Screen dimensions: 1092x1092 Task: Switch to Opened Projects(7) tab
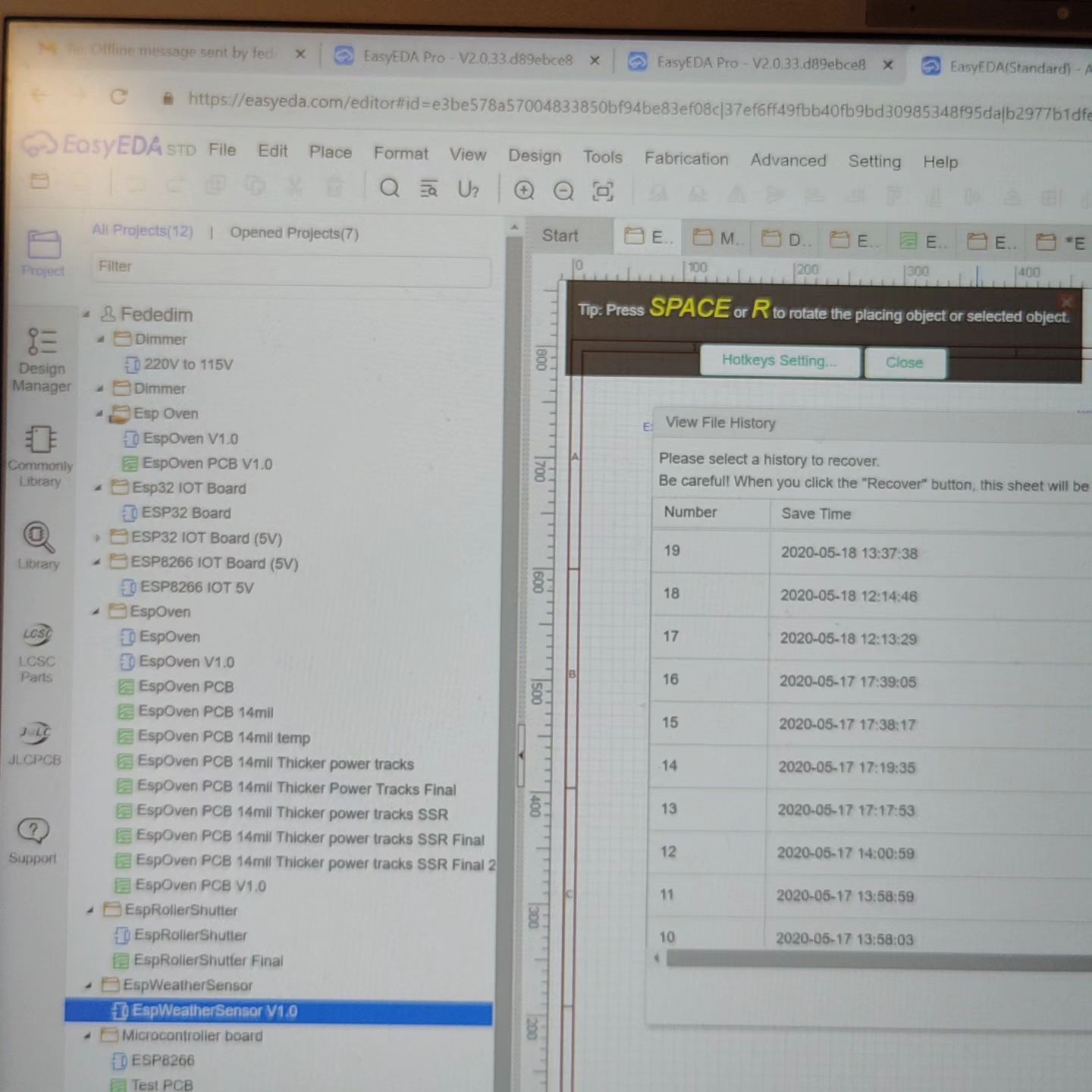294,233
